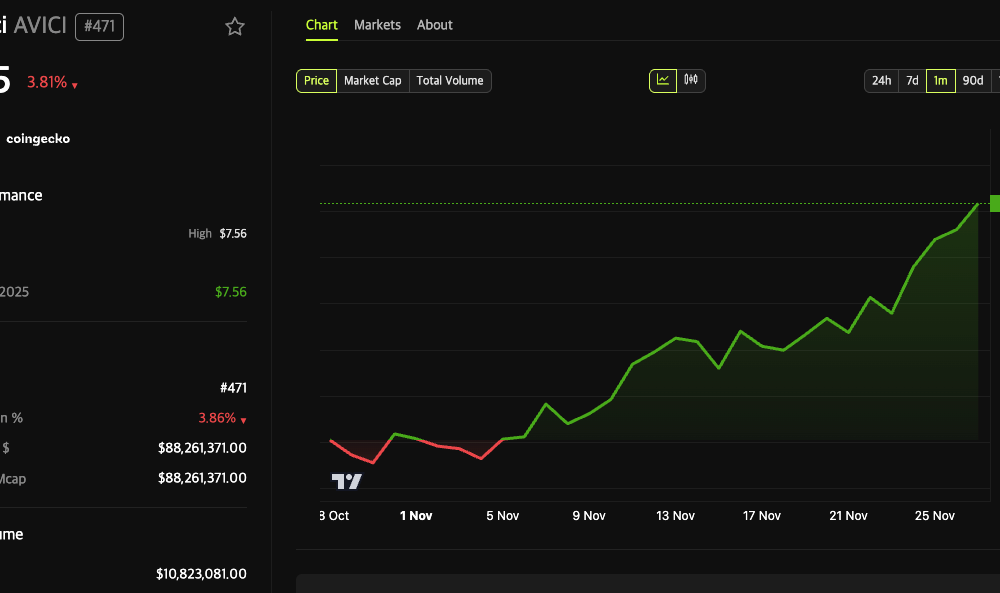Click the #471 rank badge
This screenshot has width=1000, height=593.
pyautogui.click(x=98, y=27)
